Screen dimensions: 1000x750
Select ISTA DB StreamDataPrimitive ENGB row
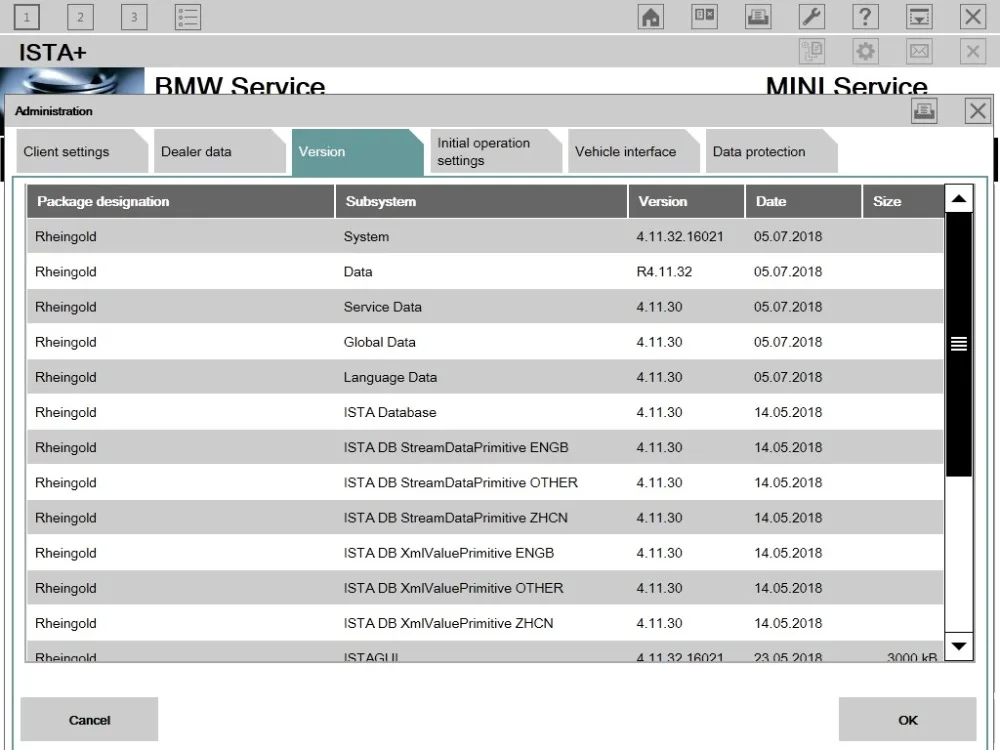pos(485,447)
